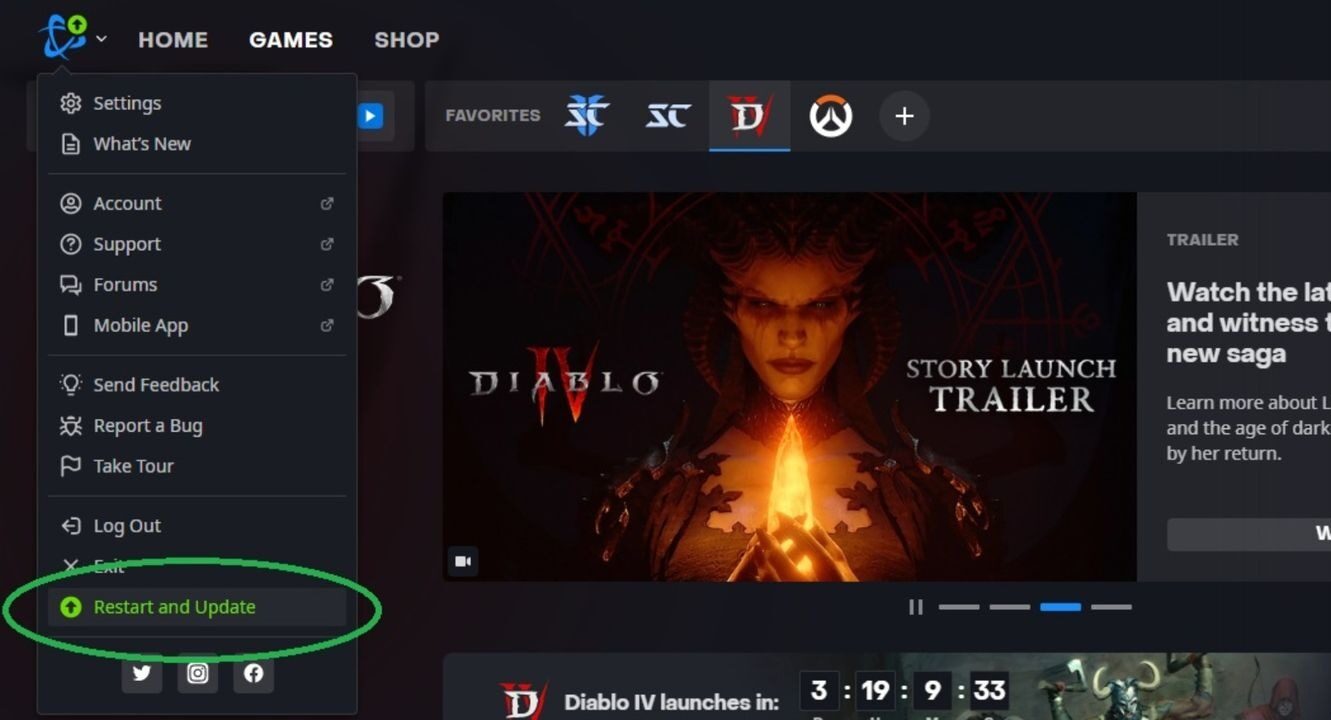This screenshot has width=1331, height=720.
Task: Select StarCraft Remastered in favorites bar
Action: (x=667, y=116)
